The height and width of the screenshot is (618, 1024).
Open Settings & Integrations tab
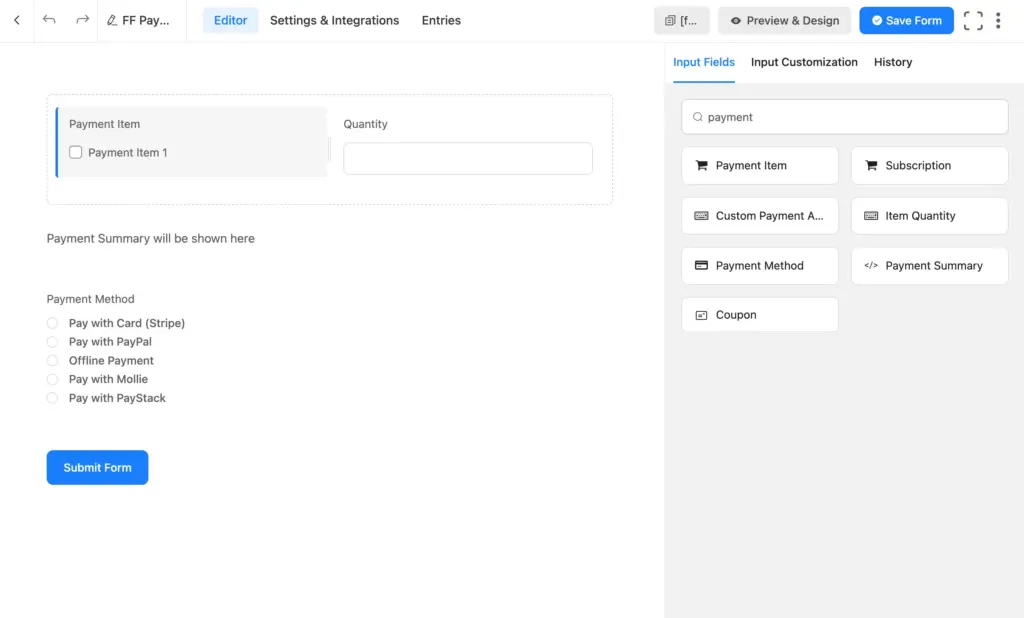pos(334,20)
